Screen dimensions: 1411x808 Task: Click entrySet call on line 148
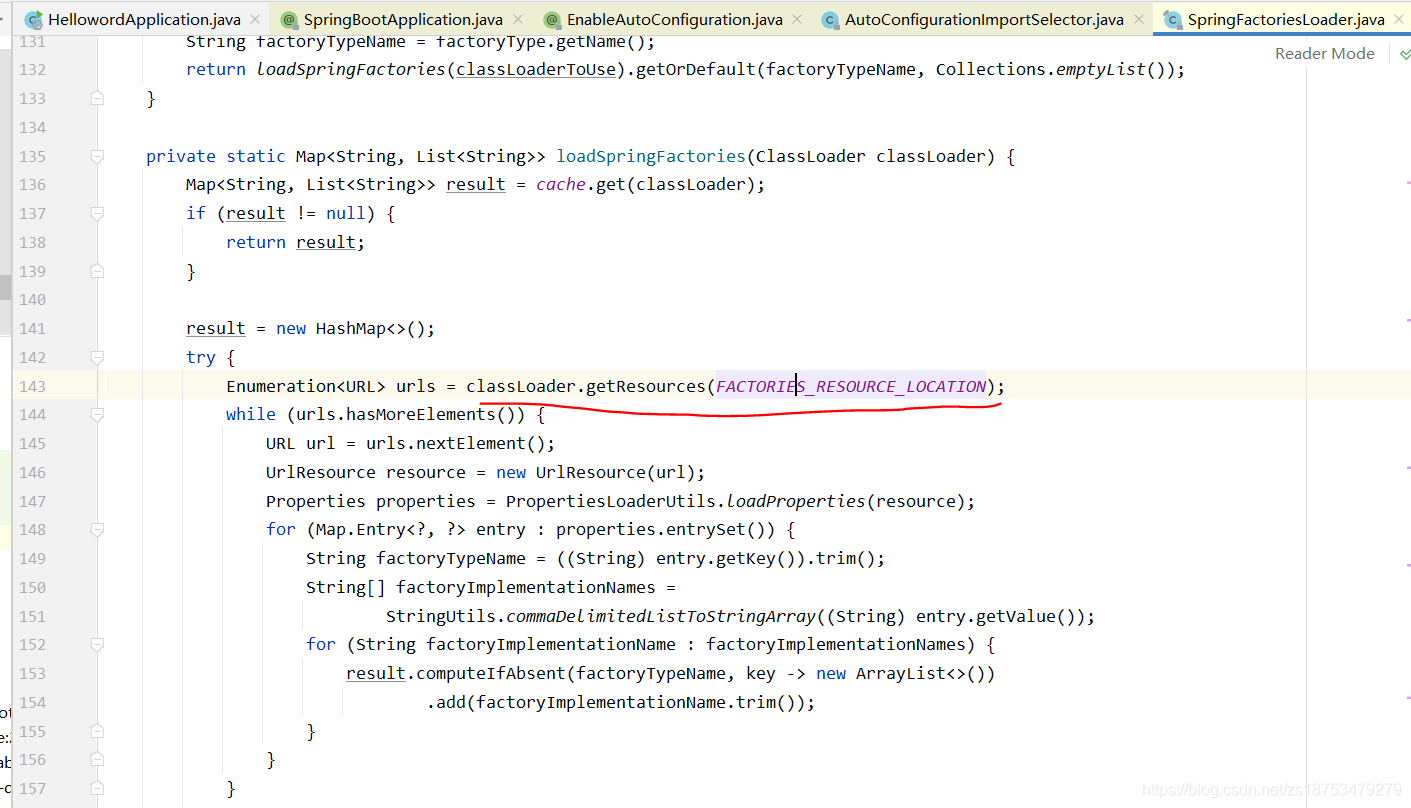tap(705, 529)
